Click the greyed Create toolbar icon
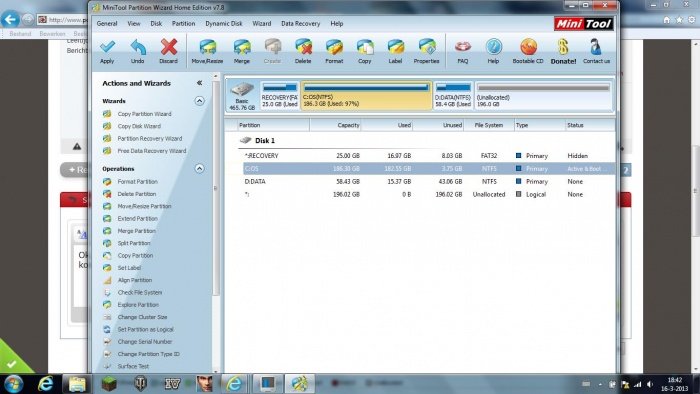Screen dimensions: 700x394 272,47
